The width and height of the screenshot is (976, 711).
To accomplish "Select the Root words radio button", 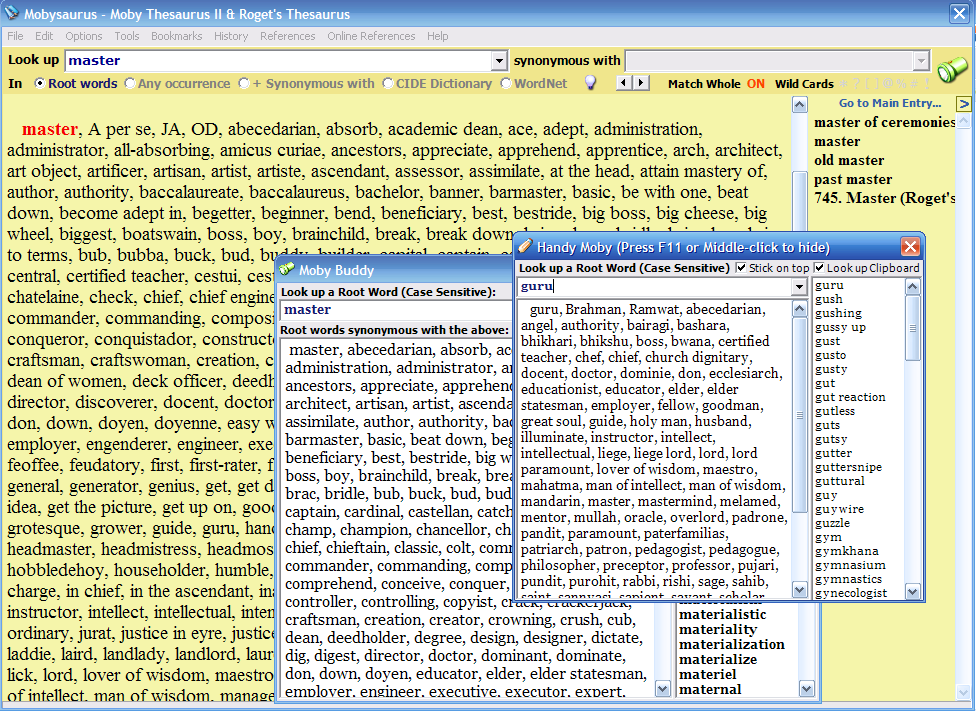I will click(x=40, y=83).
